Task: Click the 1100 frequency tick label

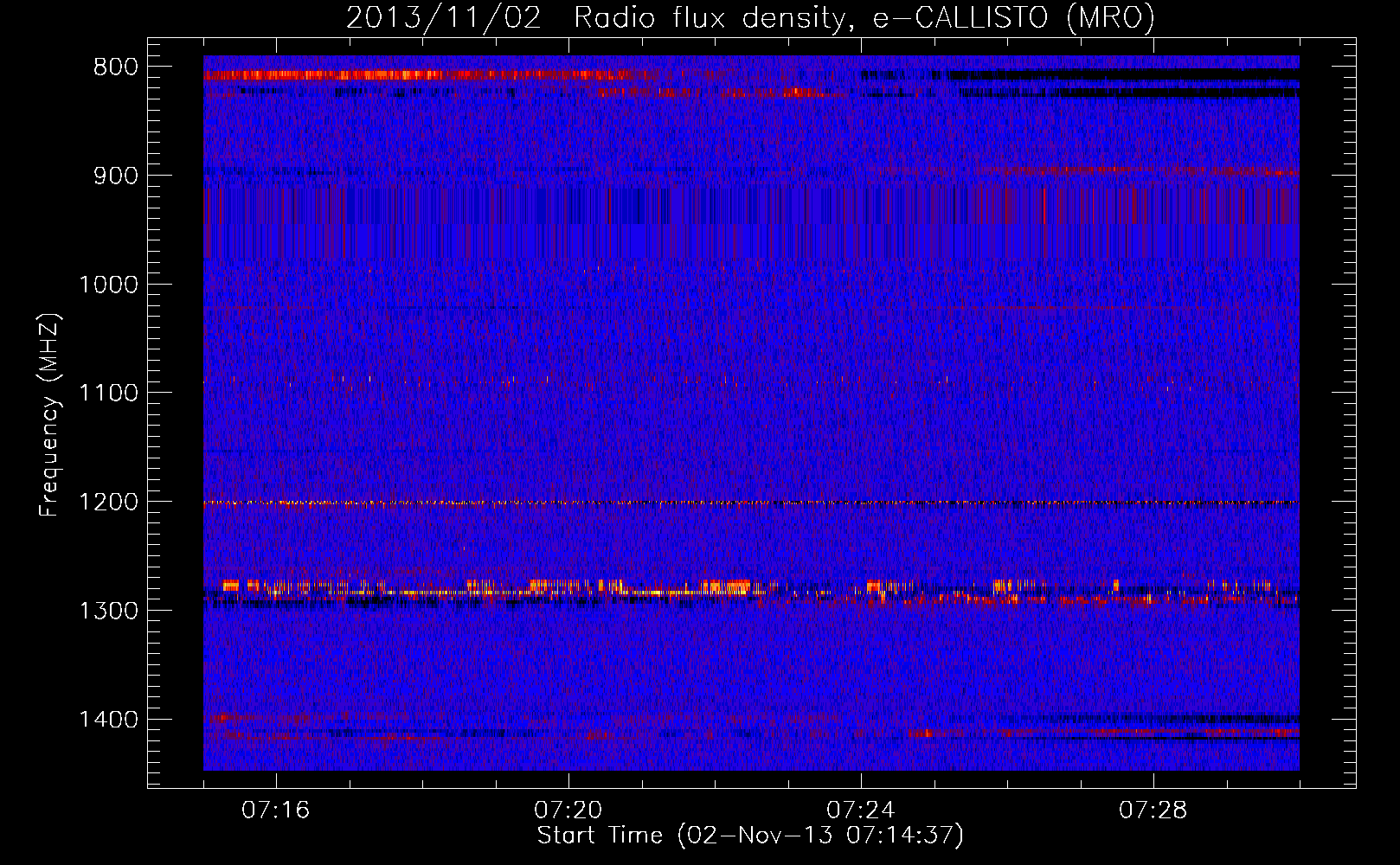Action: pyautogui.click(x=109, y=394)
